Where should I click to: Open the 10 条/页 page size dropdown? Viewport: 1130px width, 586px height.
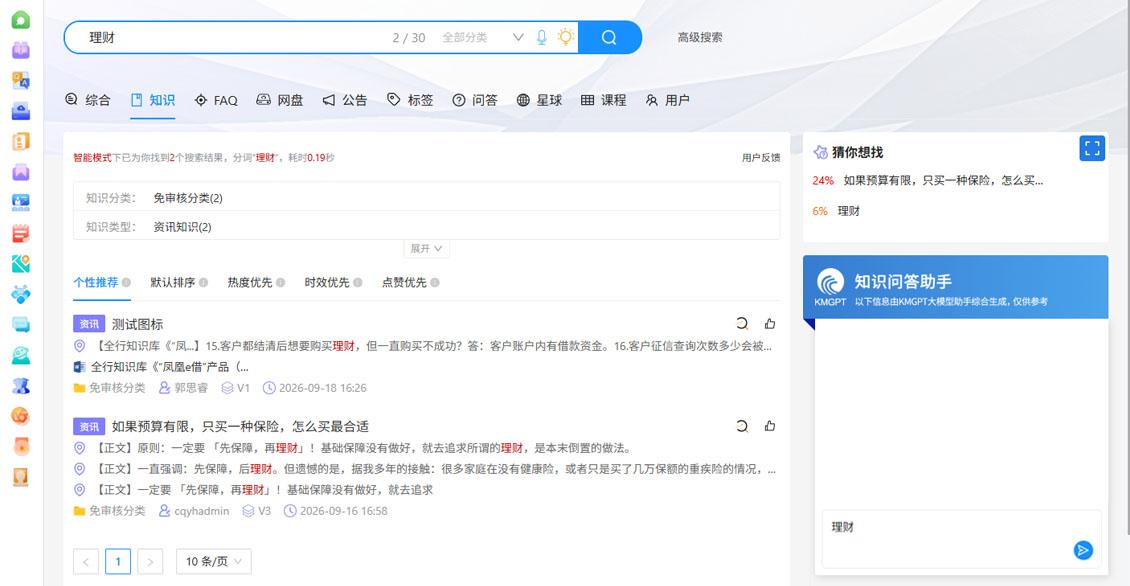click(x=213, y=561)
